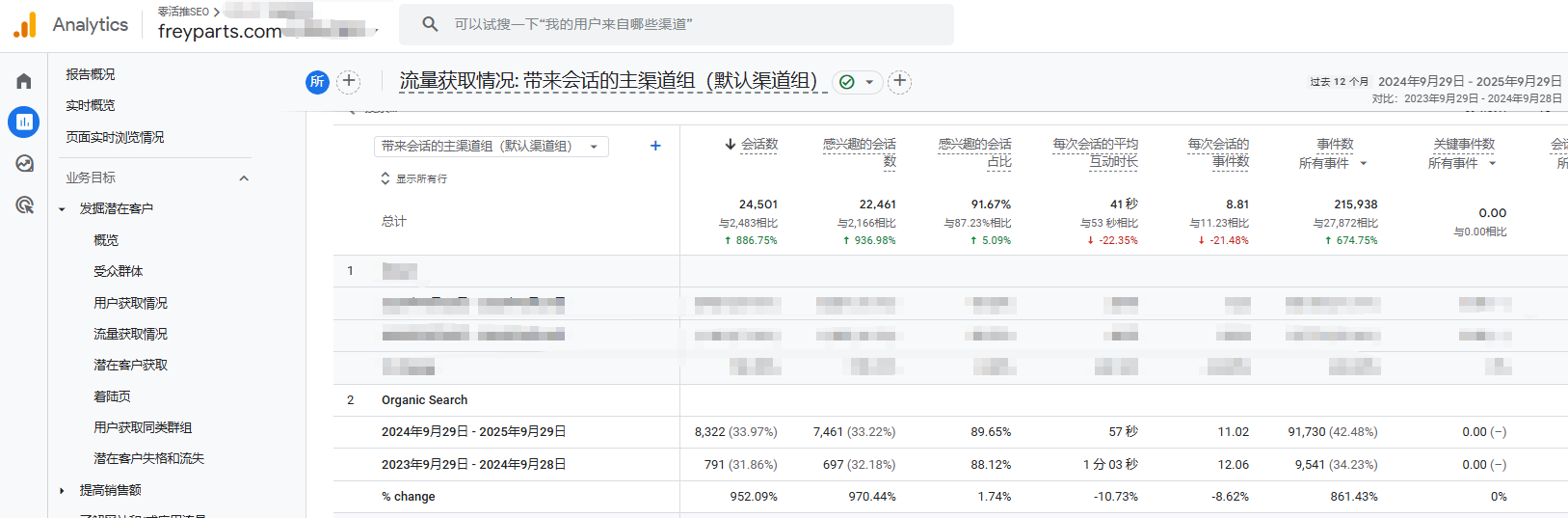The image size is (1568, 518).
Task: Collapse the 业务目标 section
Action: (244, 178)
